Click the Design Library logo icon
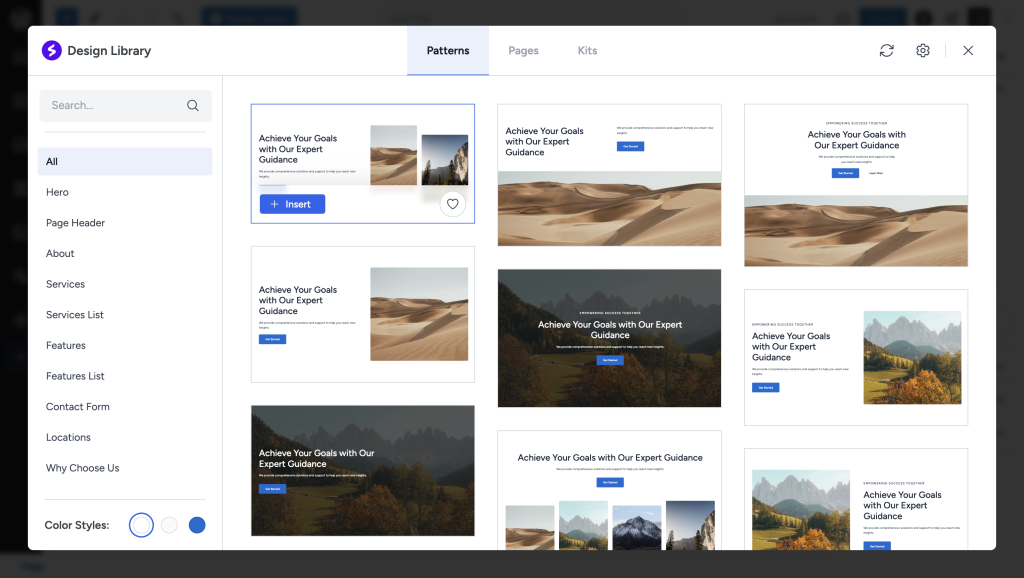Screen dimensions: 1024x578 tap(52, 51)
